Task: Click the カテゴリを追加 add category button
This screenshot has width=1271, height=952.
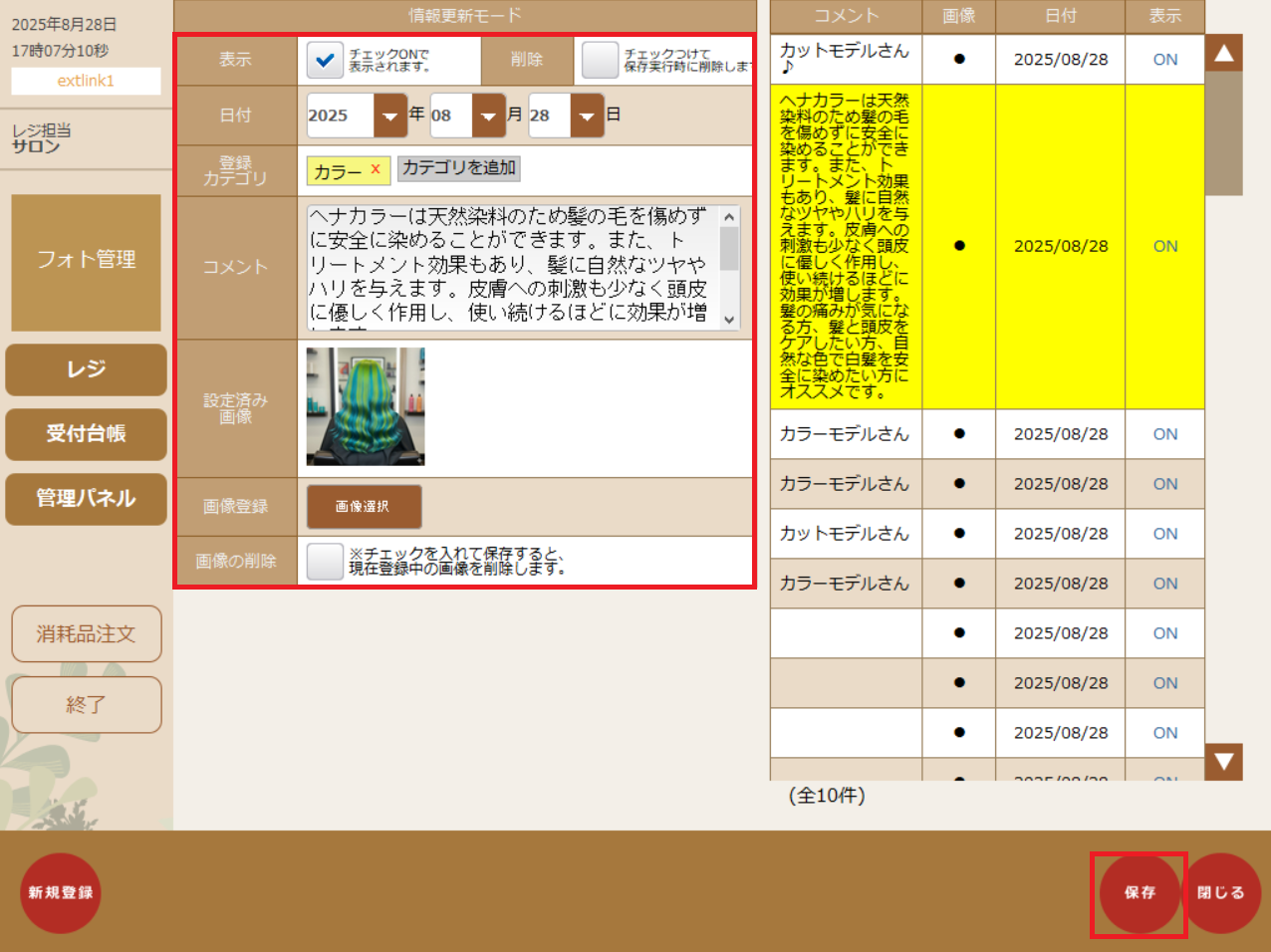Action: [x=458, y=170]
